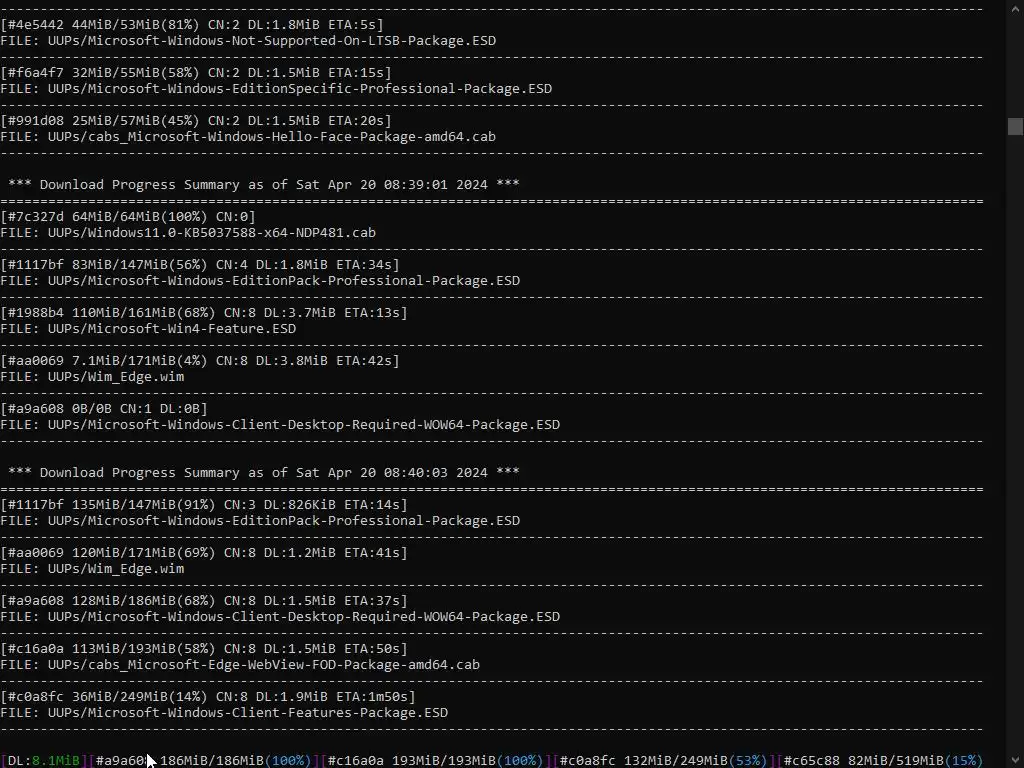Select Microsoft-Win4-Feature.ESD file line

point(148,329)
